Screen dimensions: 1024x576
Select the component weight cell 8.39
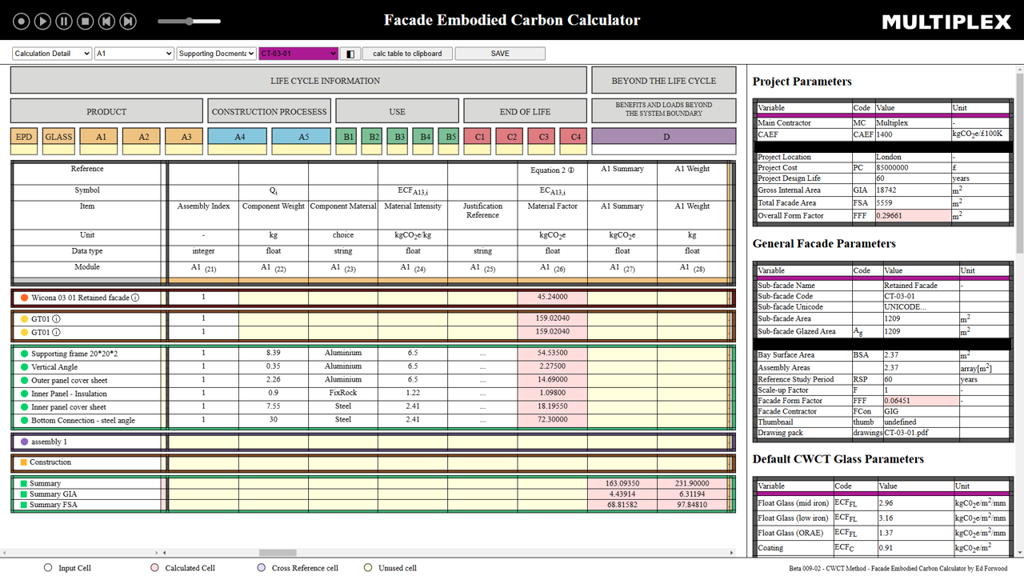coord(274,353)
